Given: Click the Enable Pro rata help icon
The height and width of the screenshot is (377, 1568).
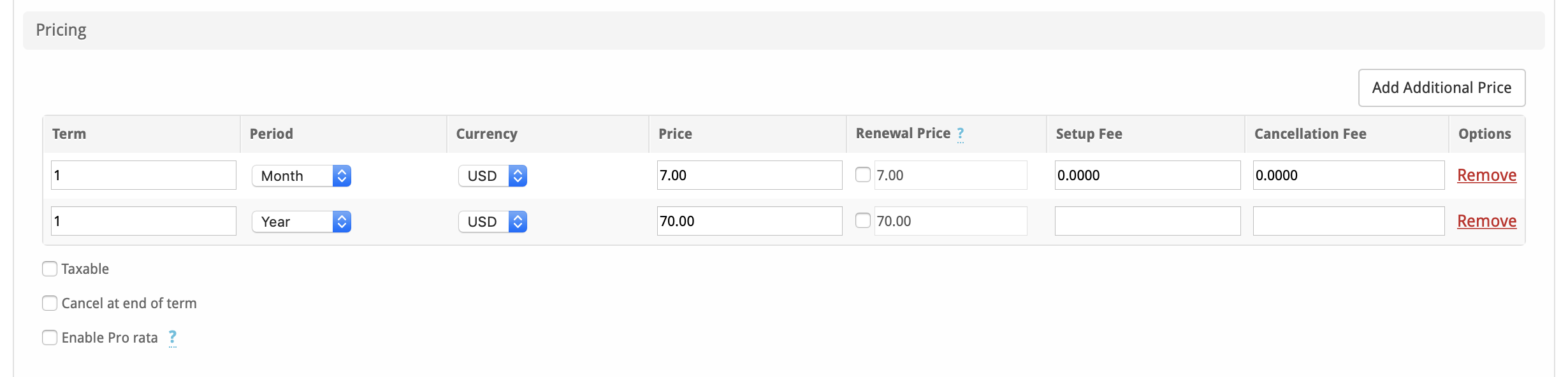Looking at the screenshot, I should coord(172,338).
